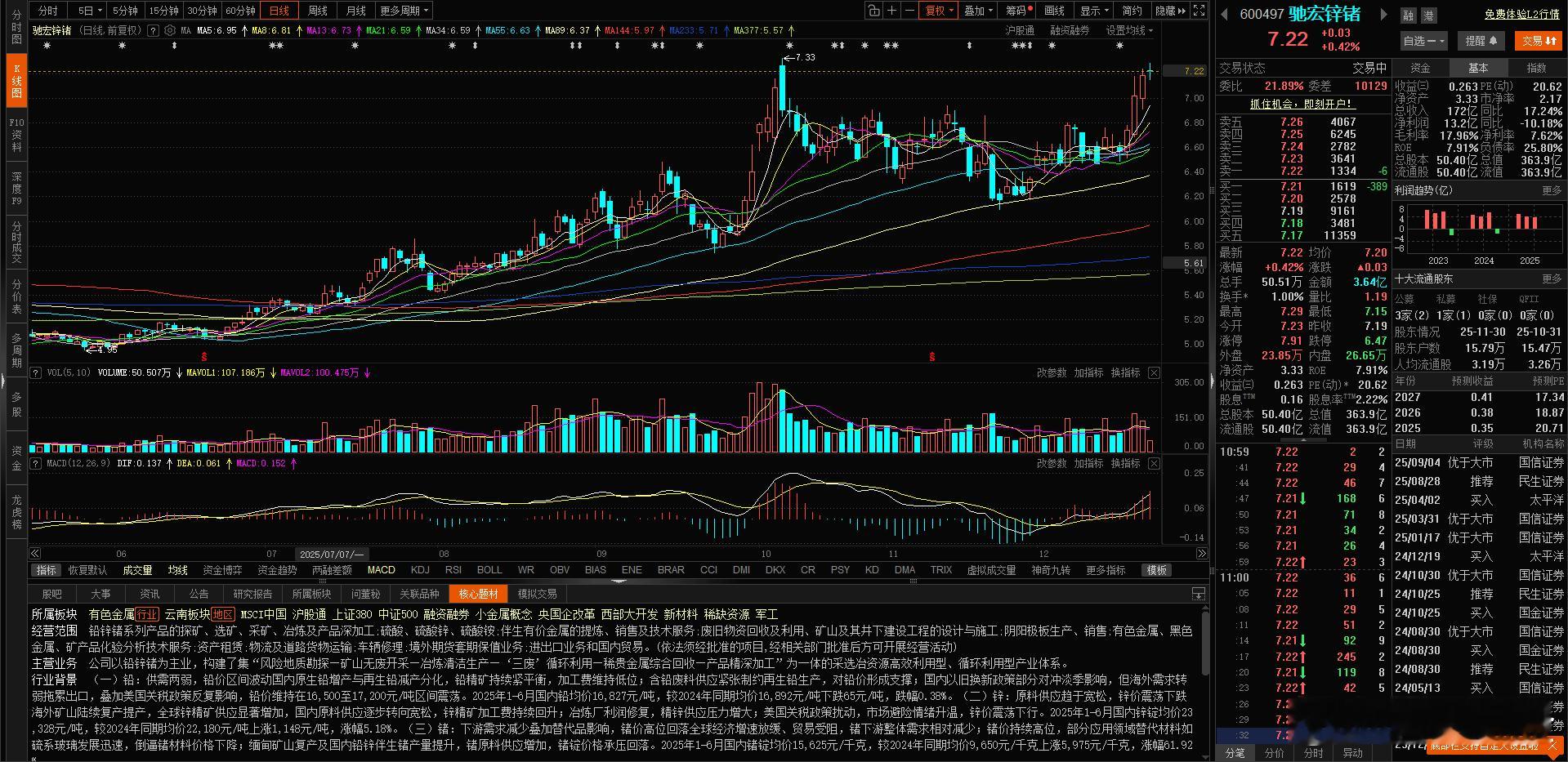Select 基本 tab in right panel
1568x762 pixels.
1478,68
